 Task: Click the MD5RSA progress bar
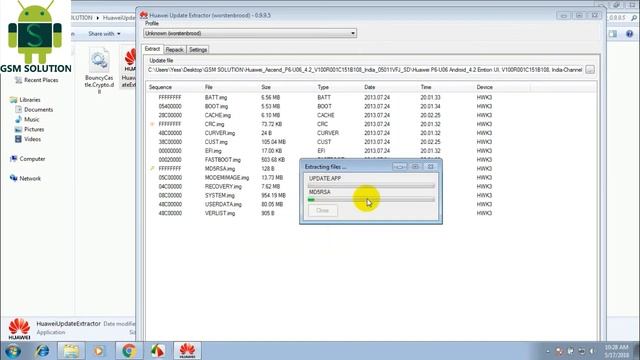point(371,200)
